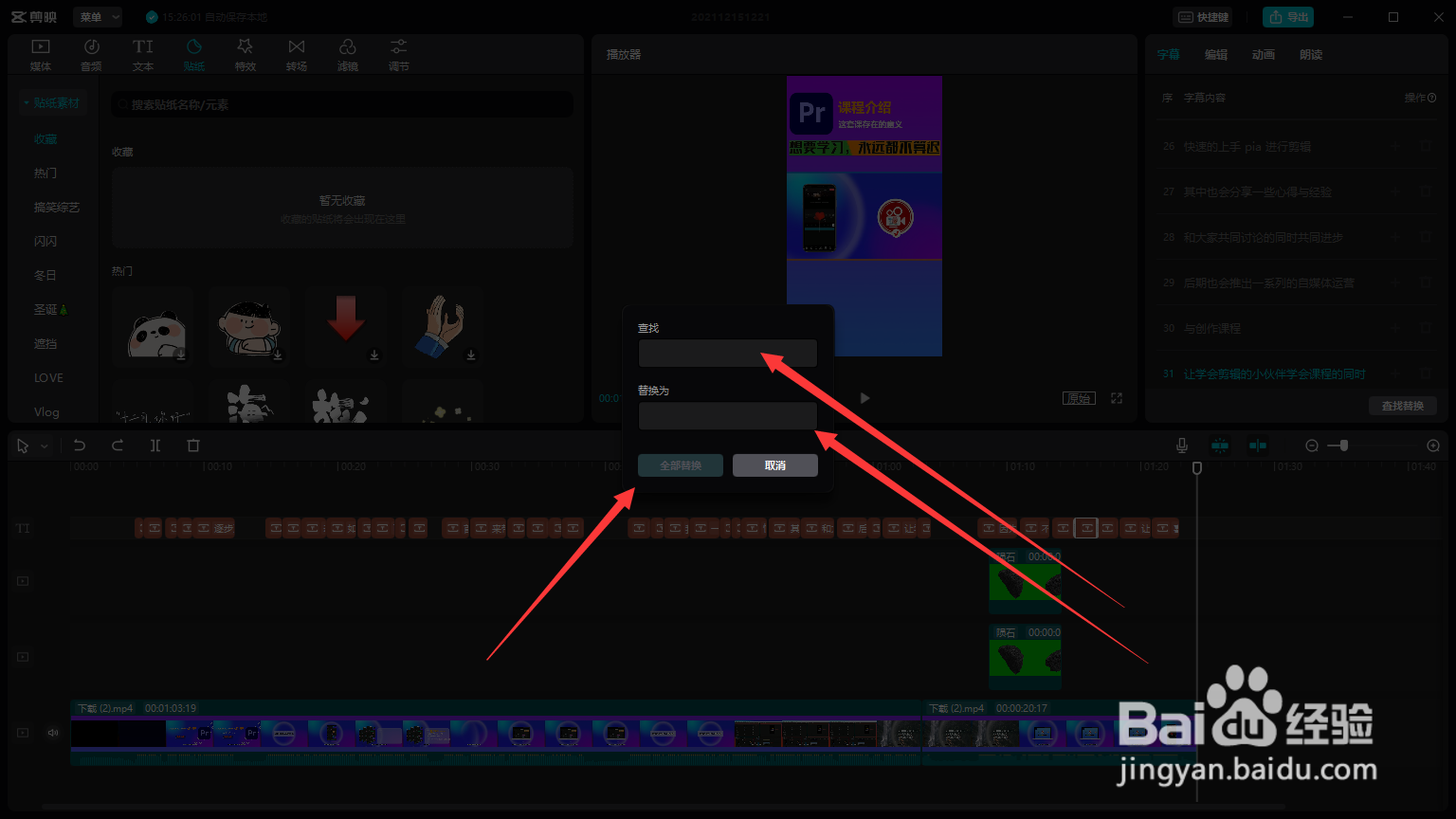Click the 取消 button in dialog
This screenshot has height=819, width=1456.
point(775,465)
